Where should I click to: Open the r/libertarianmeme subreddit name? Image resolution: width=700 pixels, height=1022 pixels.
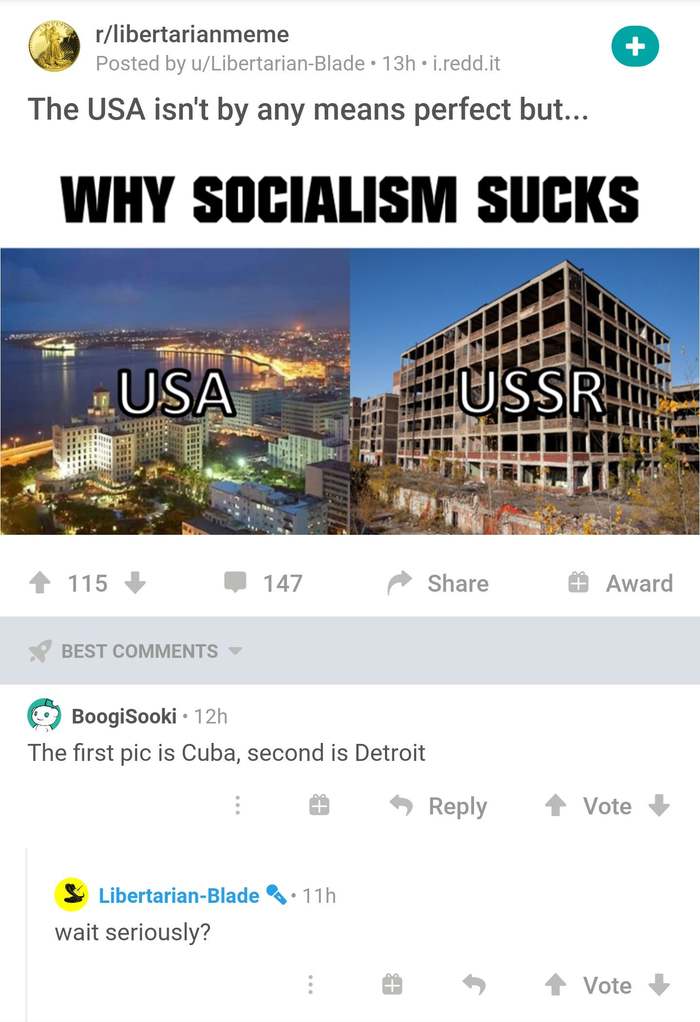[192, 34]
